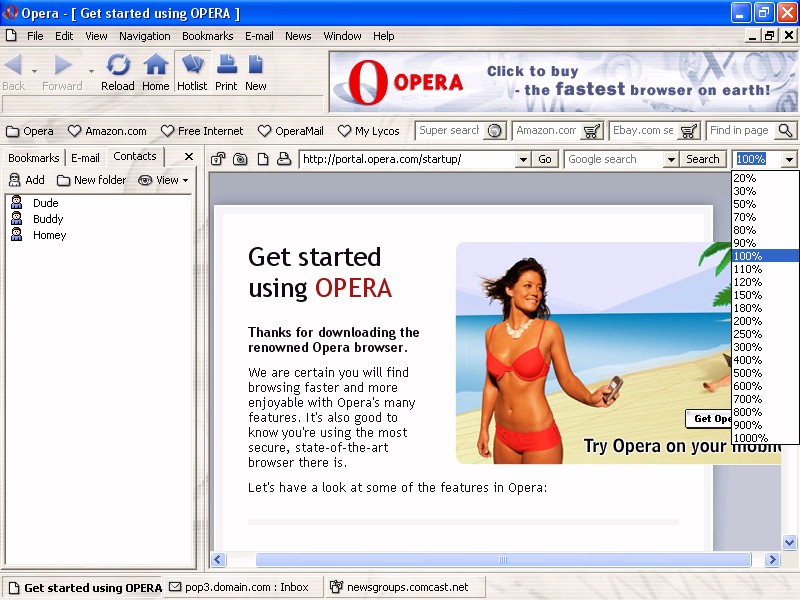Add a new contact

(x=27, y=180)
